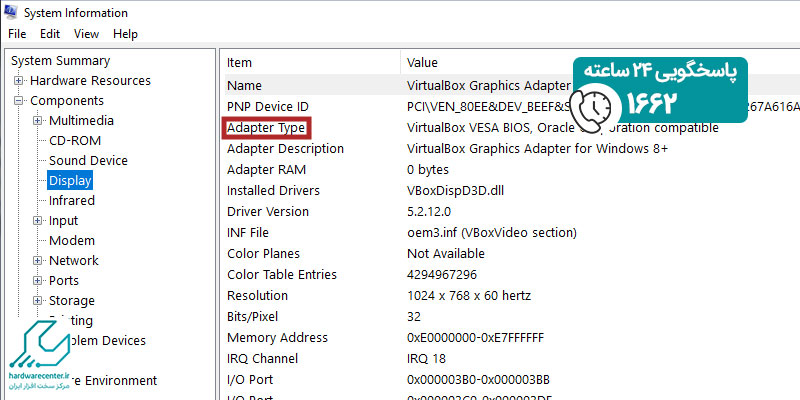Expand the Storage node
Viewport: 800px width, 400px height.
click(38, 301)
